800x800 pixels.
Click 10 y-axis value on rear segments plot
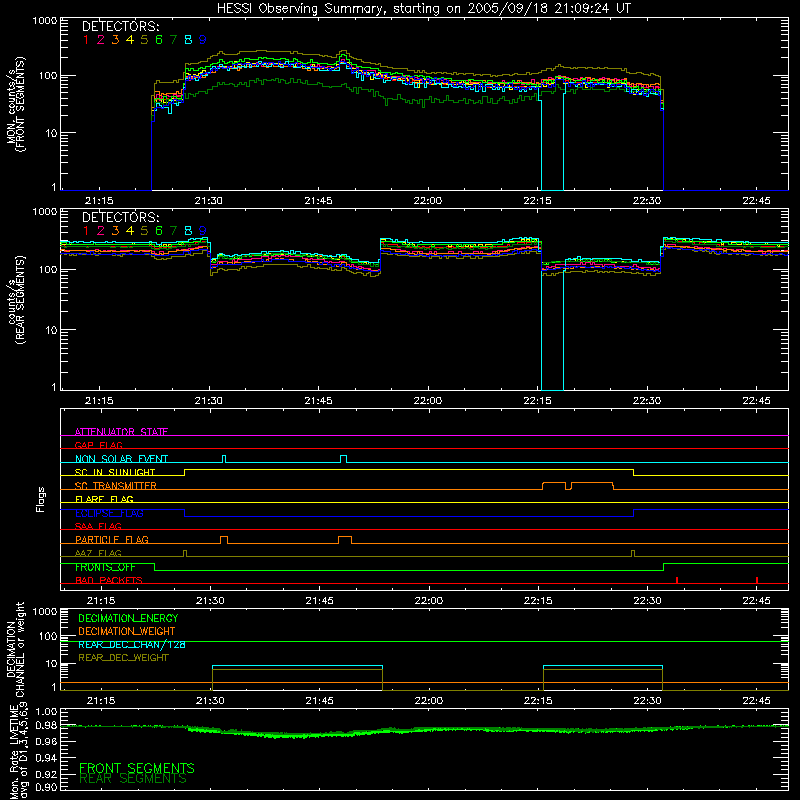51,330
